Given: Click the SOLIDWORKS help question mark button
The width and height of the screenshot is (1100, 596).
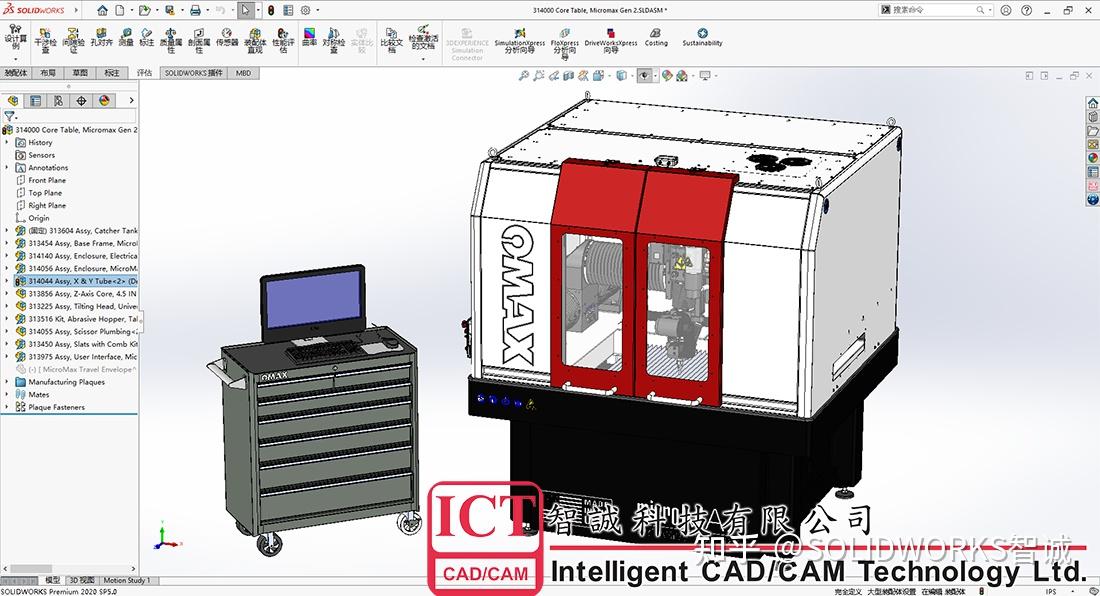Looking at the screenshot, I should [1026, 10].
